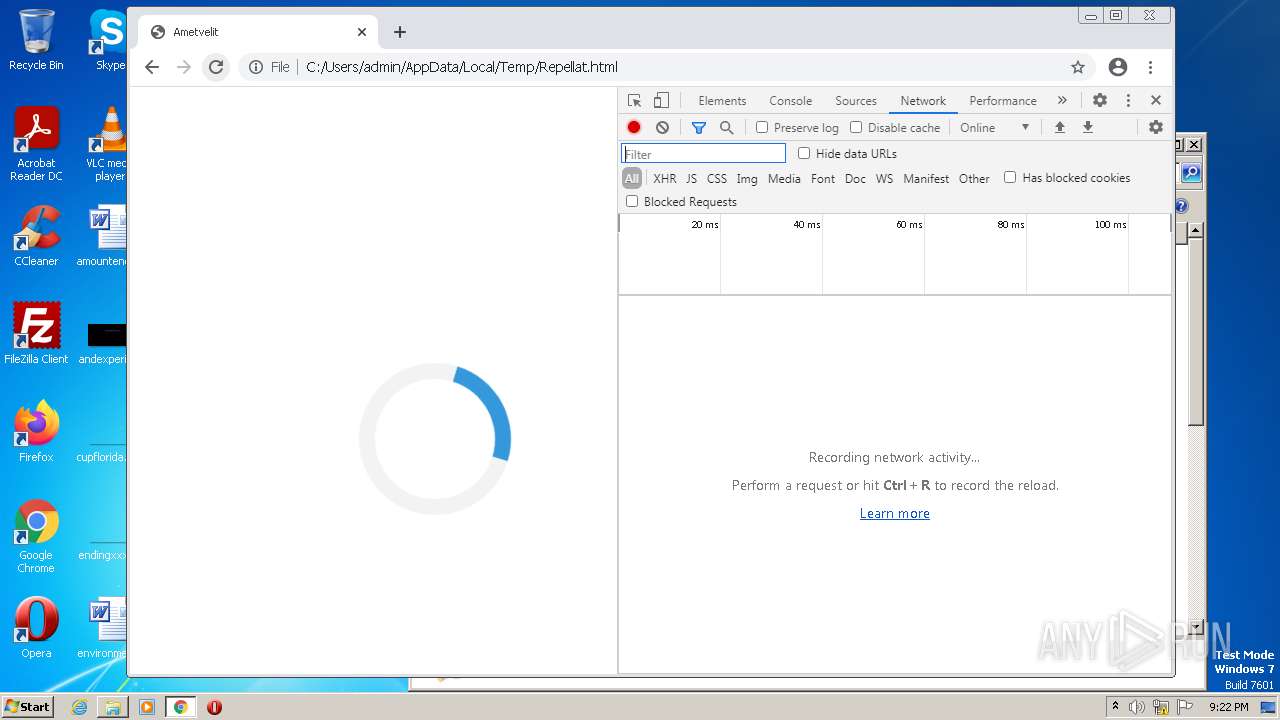Enable Disable cache checkbox
This screenshot has height=720, width=1280.
pyautogui.click(x=856, y=128)
